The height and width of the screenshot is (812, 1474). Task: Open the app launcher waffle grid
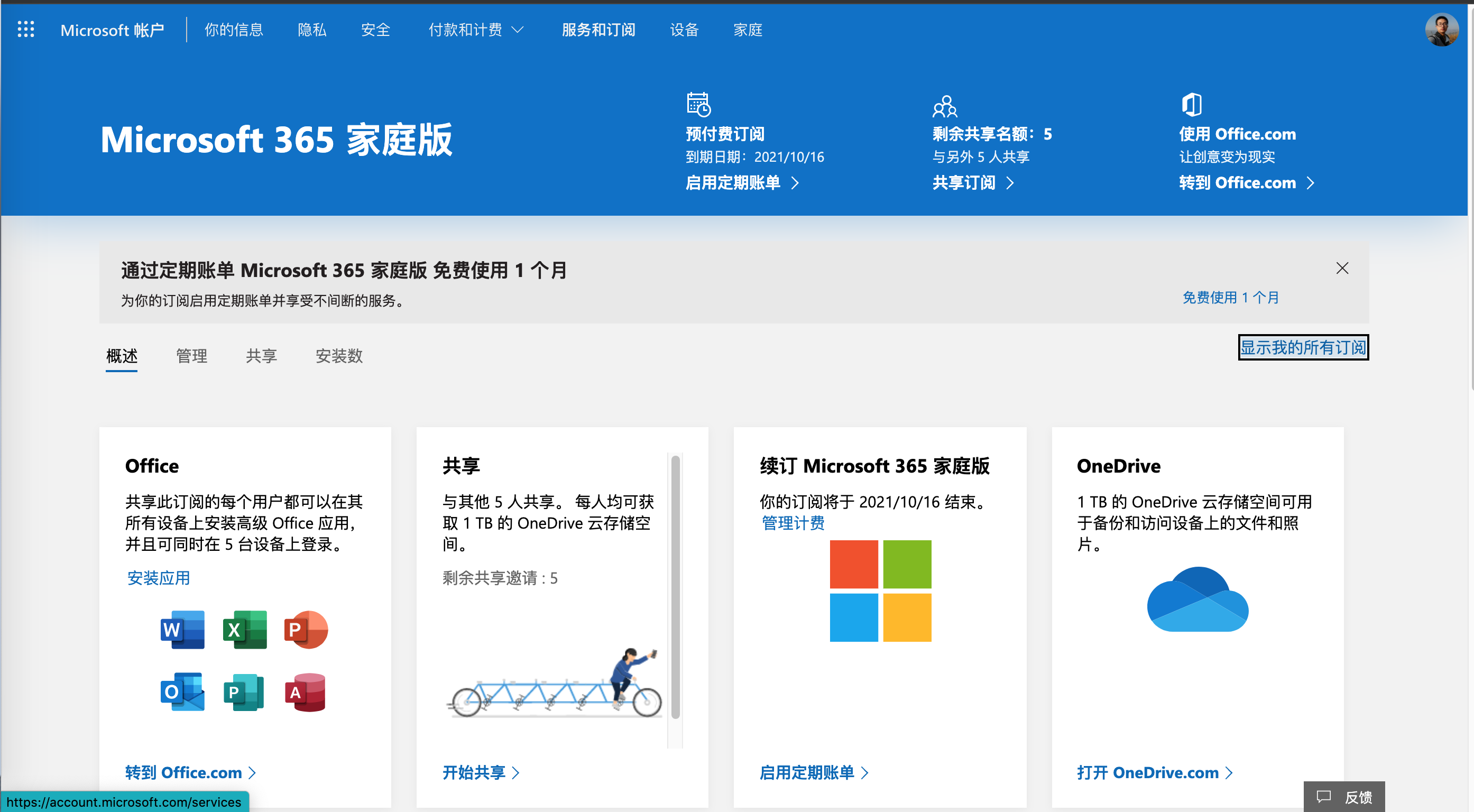pos(26,29)
